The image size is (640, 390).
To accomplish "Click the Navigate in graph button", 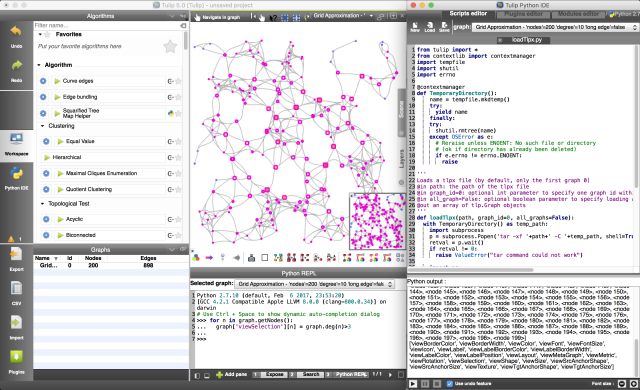I will [218, 17].
